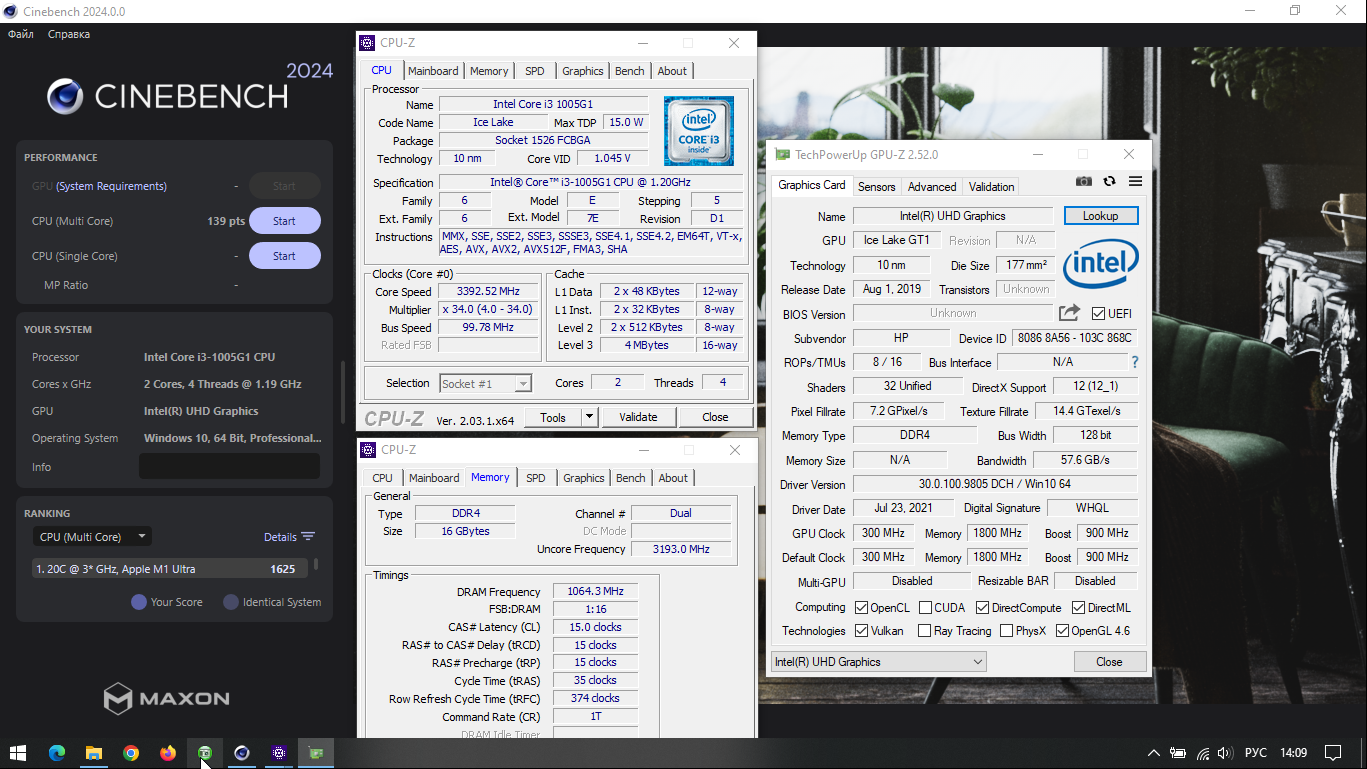The image size is (1367, 769).
Task: Click Cinebench logo sphere icon
Action: coord(65,96)
